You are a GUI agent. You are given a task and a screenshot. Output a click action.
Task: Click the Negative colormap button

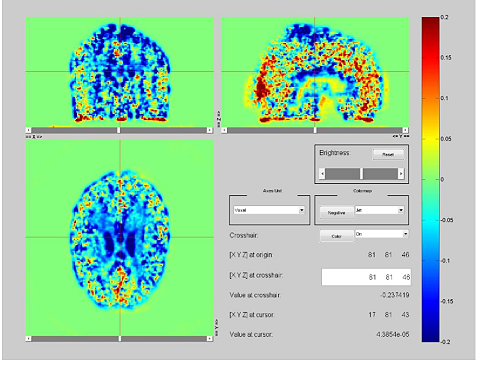click(x=336, y=213)
